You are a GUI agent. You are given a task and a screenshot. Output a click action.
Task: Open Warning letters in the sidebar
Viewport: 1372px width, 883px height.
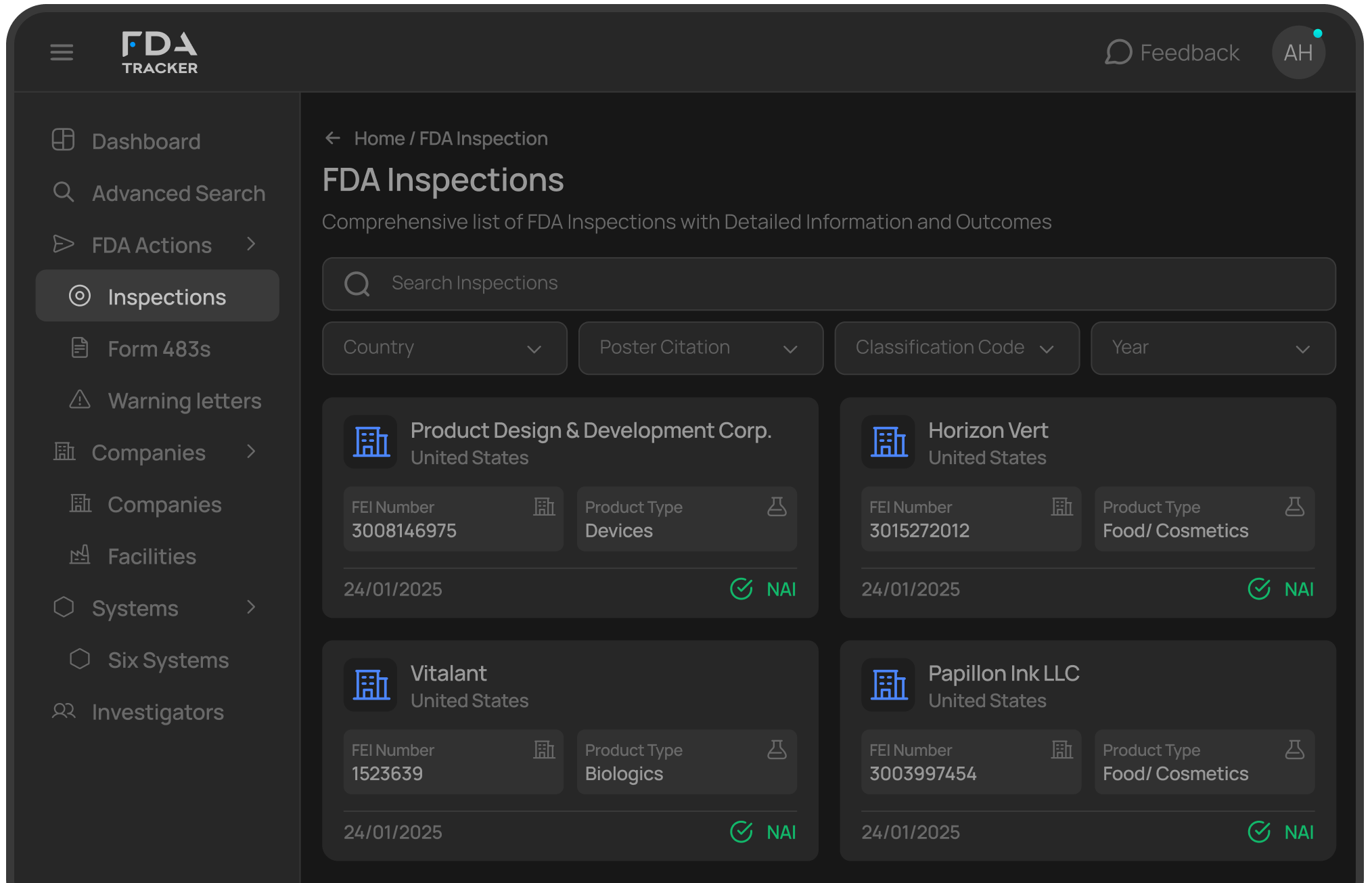tap(184, 401)
